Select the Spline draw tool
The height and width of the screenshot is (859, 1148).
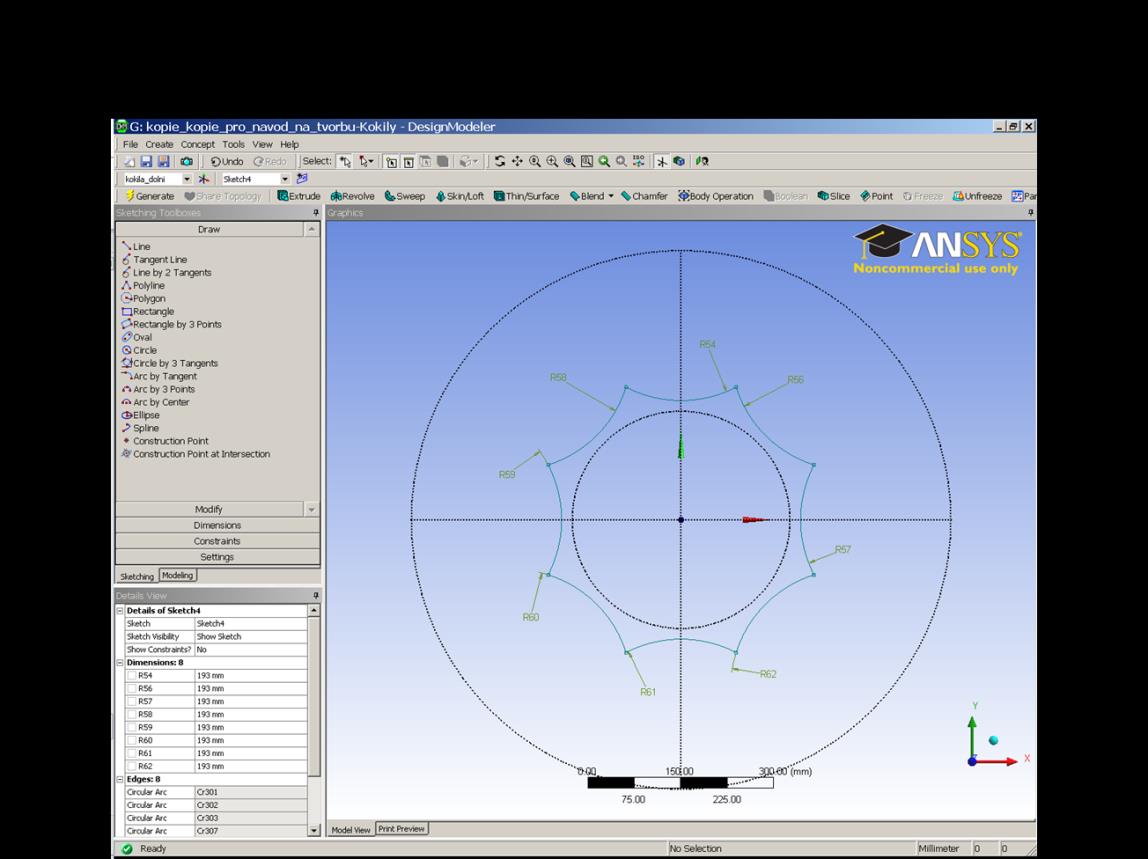[141, 428]
